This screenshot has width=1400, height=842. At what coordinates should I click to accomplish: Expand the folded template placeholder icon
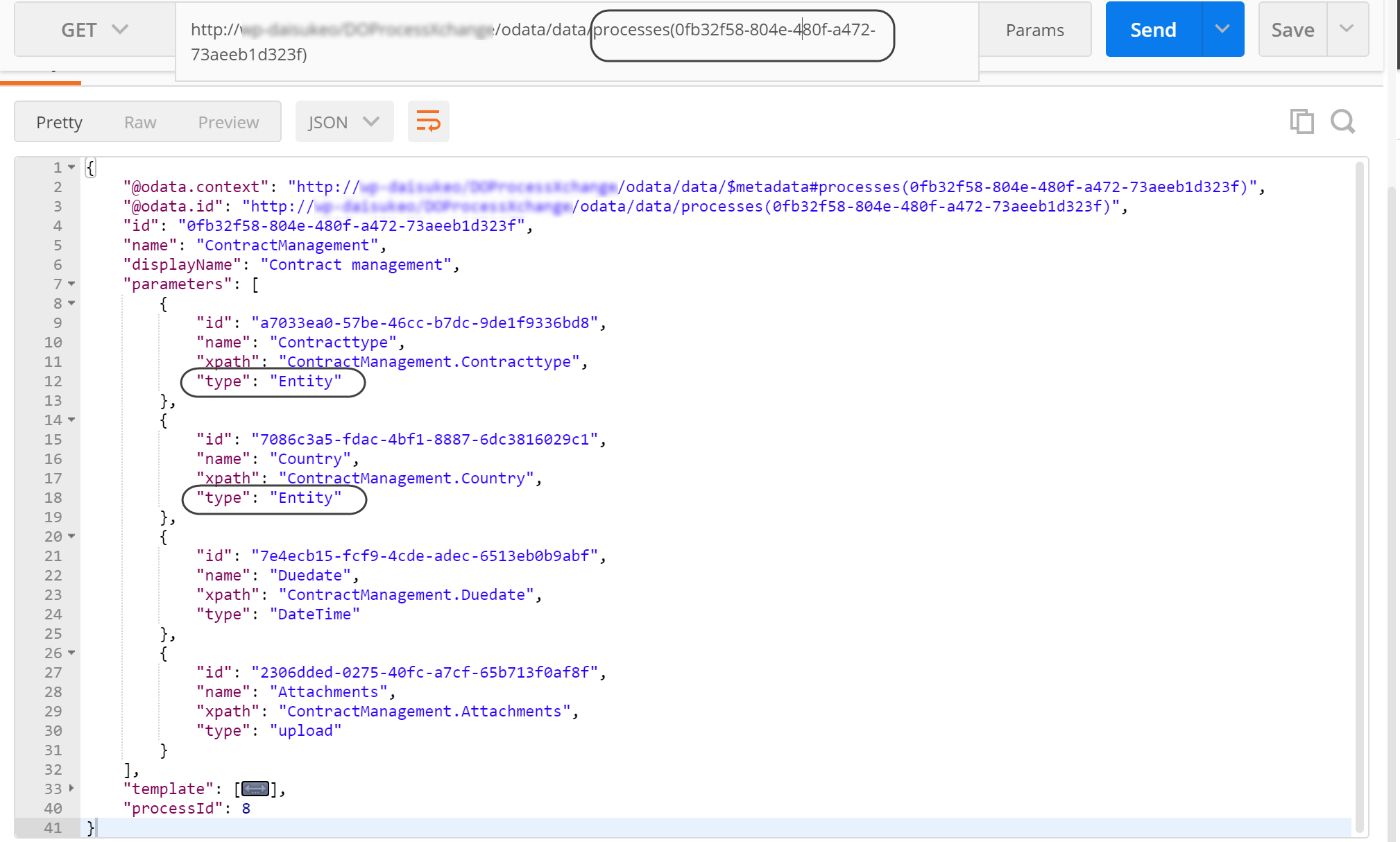coord(255,789)
